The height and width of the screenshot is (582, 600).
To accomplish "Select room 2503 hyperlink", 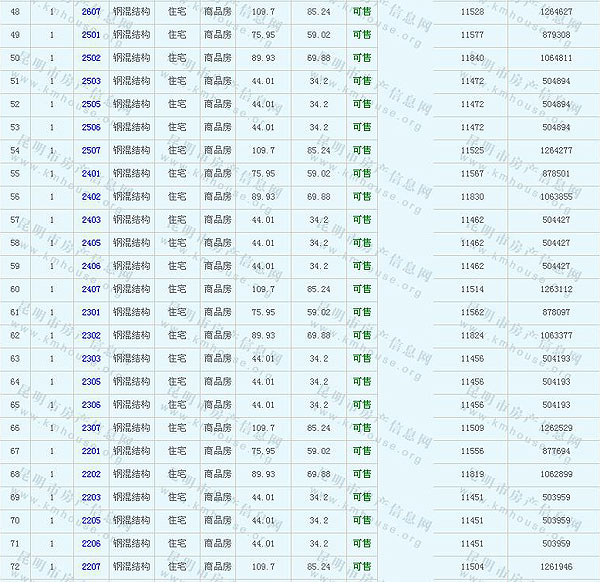I will [91, 81].
